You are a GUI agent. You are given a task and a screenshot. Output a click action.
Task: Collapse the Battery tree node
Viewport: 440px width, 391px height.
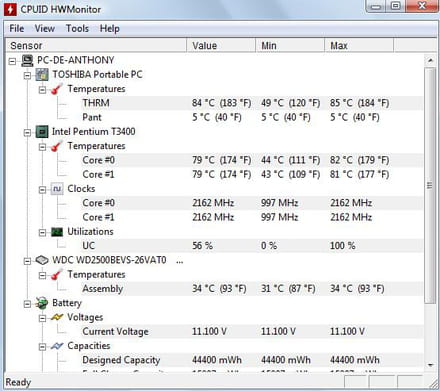[27, 304]
